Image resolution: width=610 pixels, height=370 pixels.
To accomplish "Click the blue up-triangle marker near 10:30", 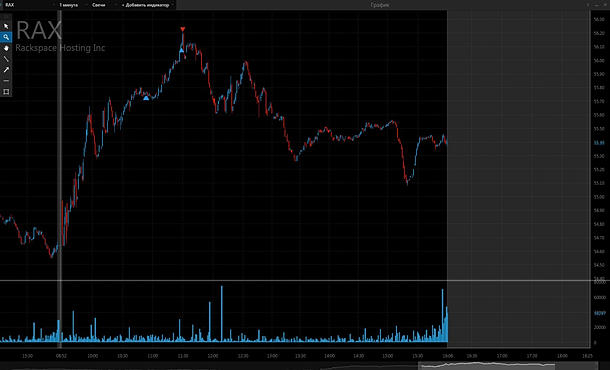I will coord(146,98).
